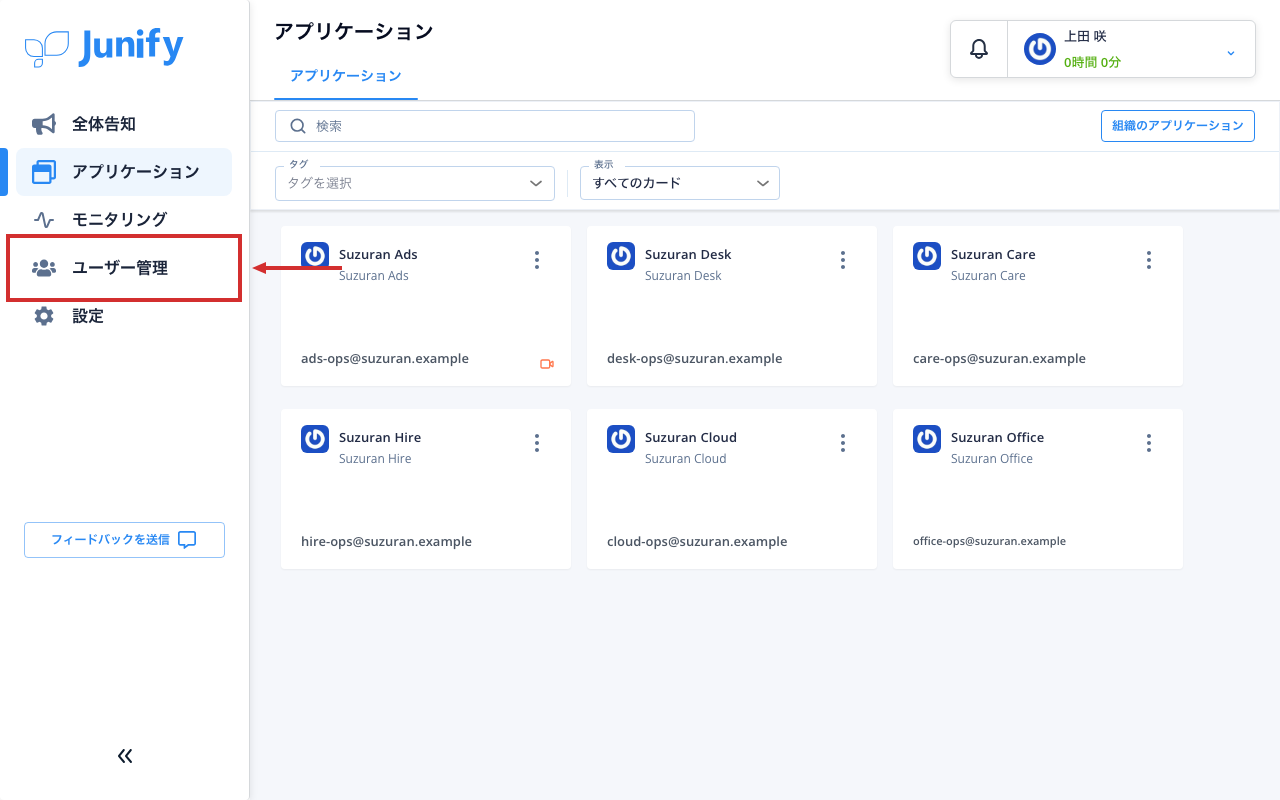Click the 組織のアプリケーション button
The width and height of the screenshot is (1280, 800).
click(x=1178, y=126)
